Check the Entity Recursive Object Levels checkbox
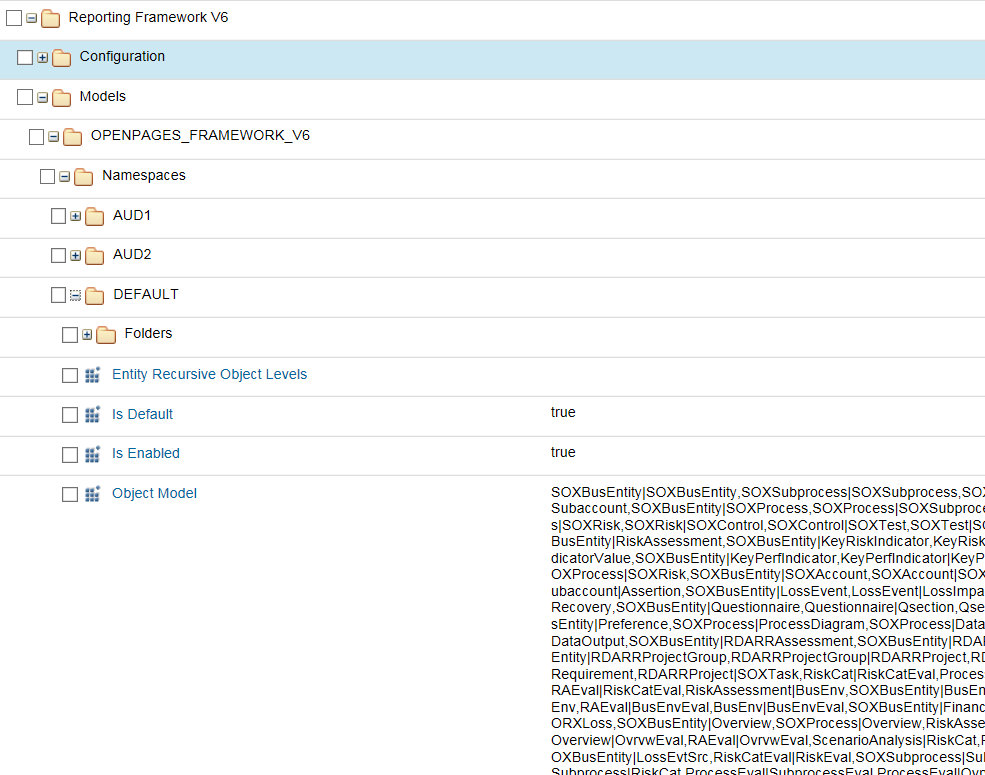This screenshot has width=985, height=775. point(70,376)
